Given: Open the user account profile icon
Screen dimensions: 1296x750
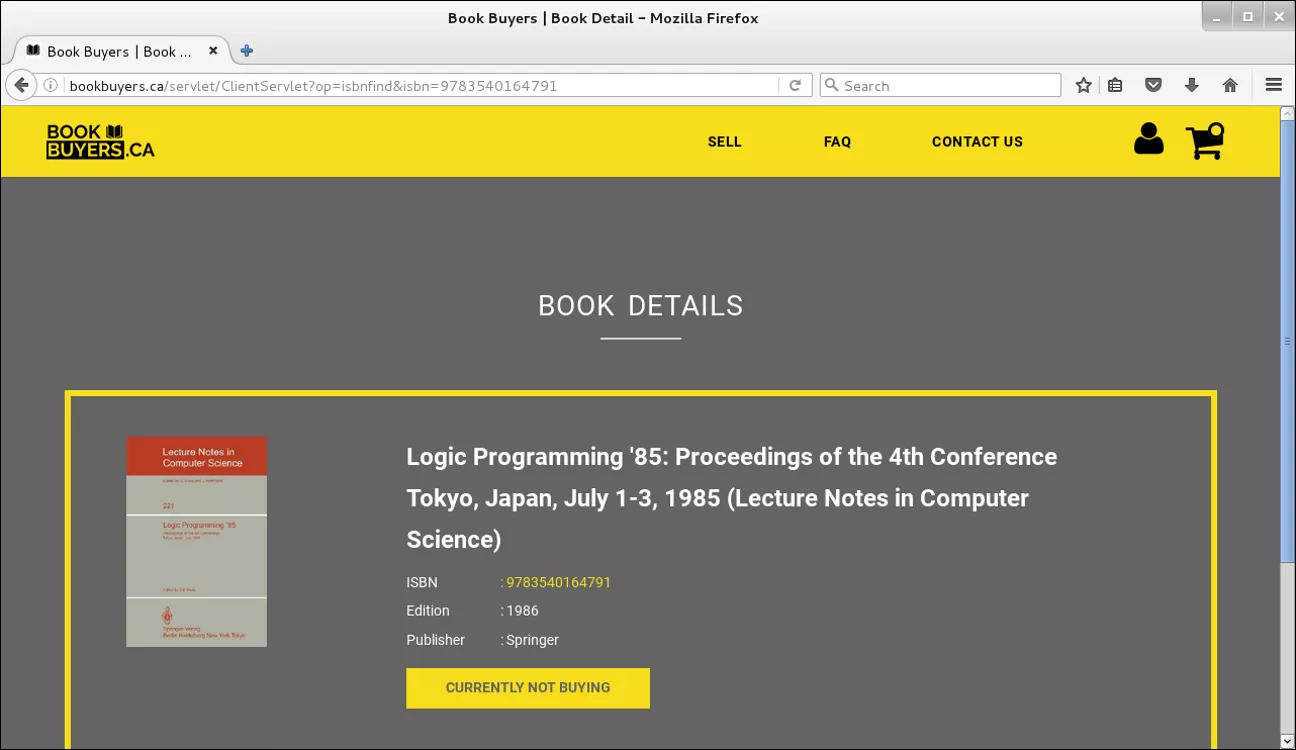Looking at the screenshot, I should coord(1149,139).
